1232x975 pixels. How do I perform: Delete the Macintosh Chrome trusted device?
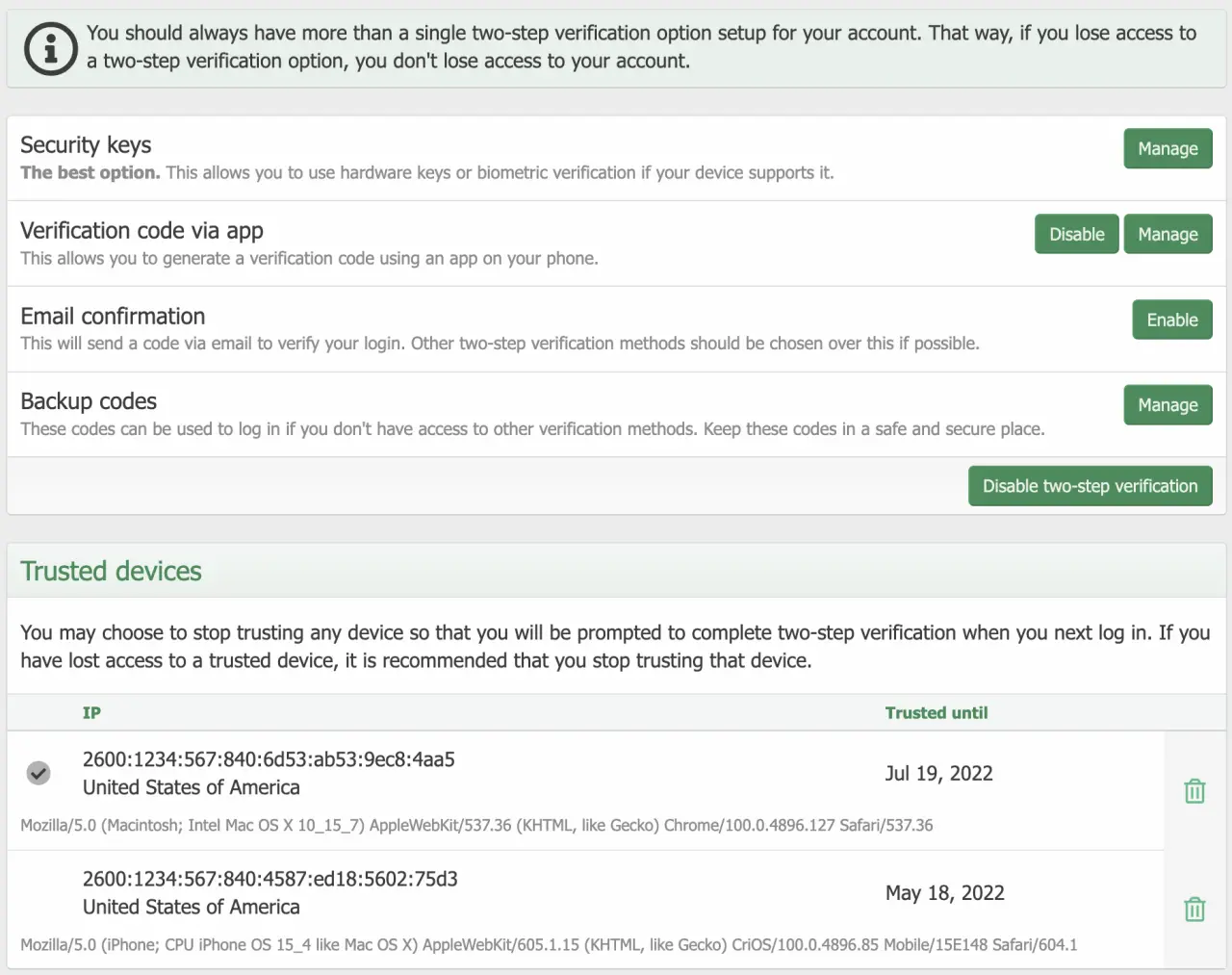pyautogui.click(x=1194, y=791)
